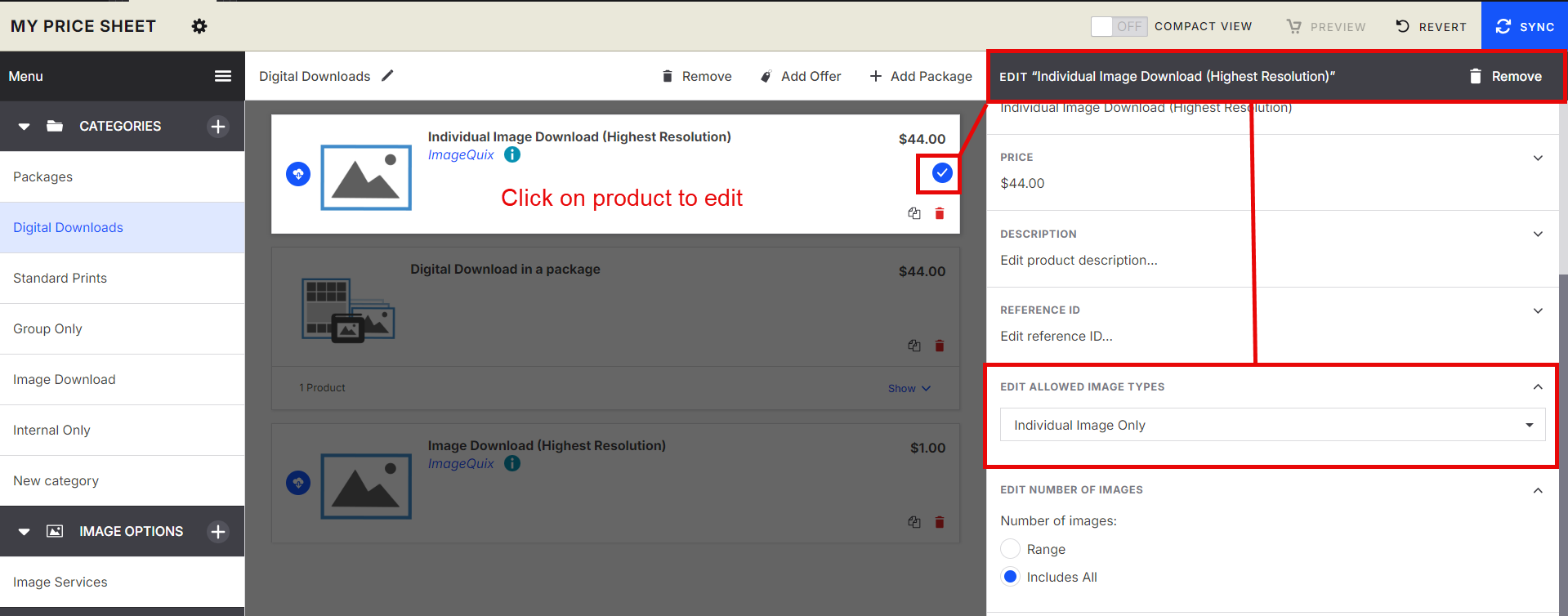This screenshot has height=616, width=1568.
Task: Expand the PRICE section chevron
Action: point(1538,158)
